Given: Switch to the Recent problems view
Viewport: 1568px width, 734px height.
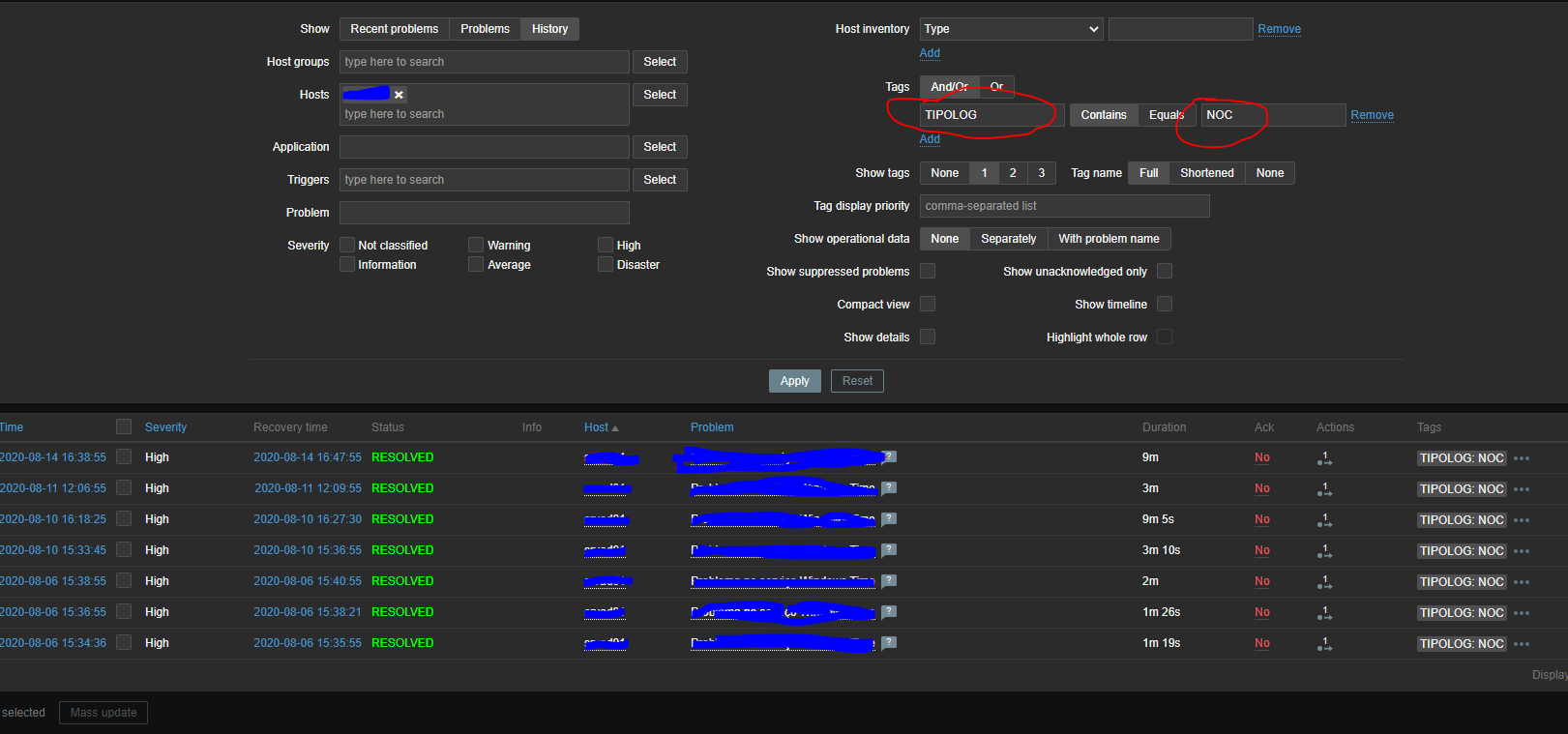Looking at the screenshot, I should (394, 29).
